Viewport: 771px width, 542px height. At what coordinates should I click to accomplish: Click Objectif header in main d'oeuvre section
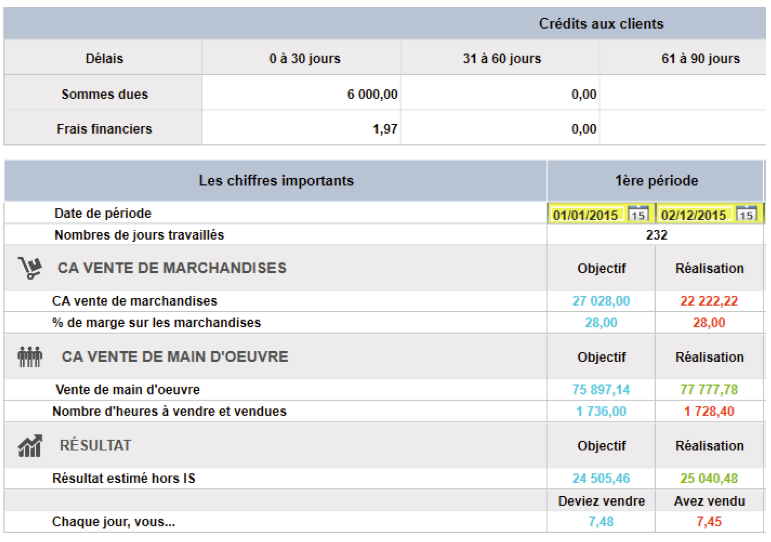[x=602, y=357]
